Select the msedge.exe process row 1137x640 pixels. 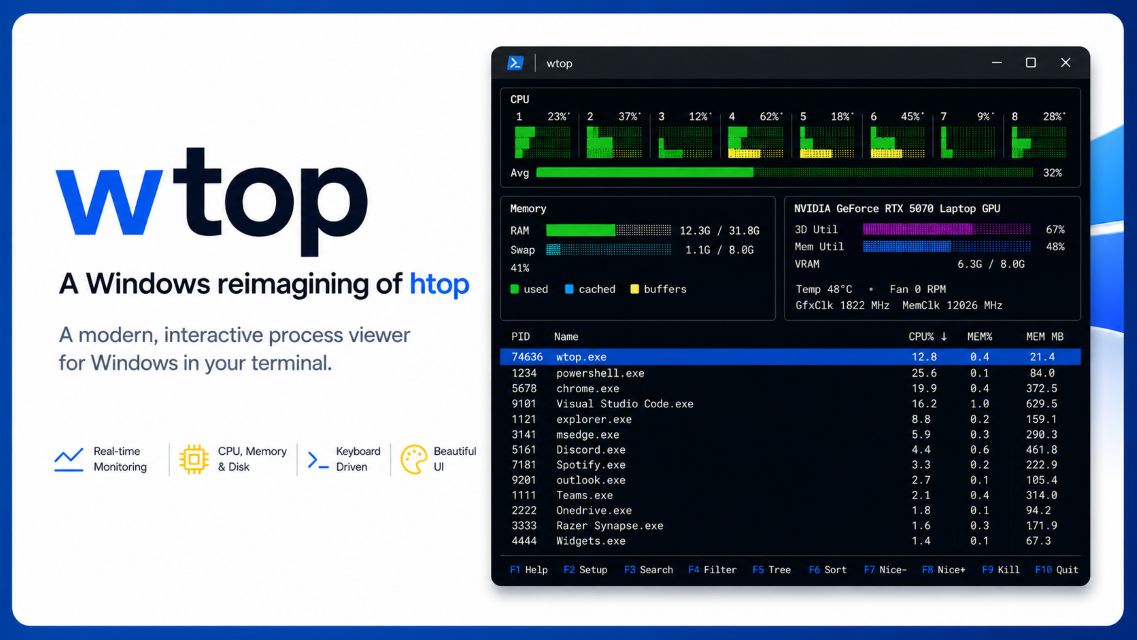pyautogui.click(x=790, y=435)
